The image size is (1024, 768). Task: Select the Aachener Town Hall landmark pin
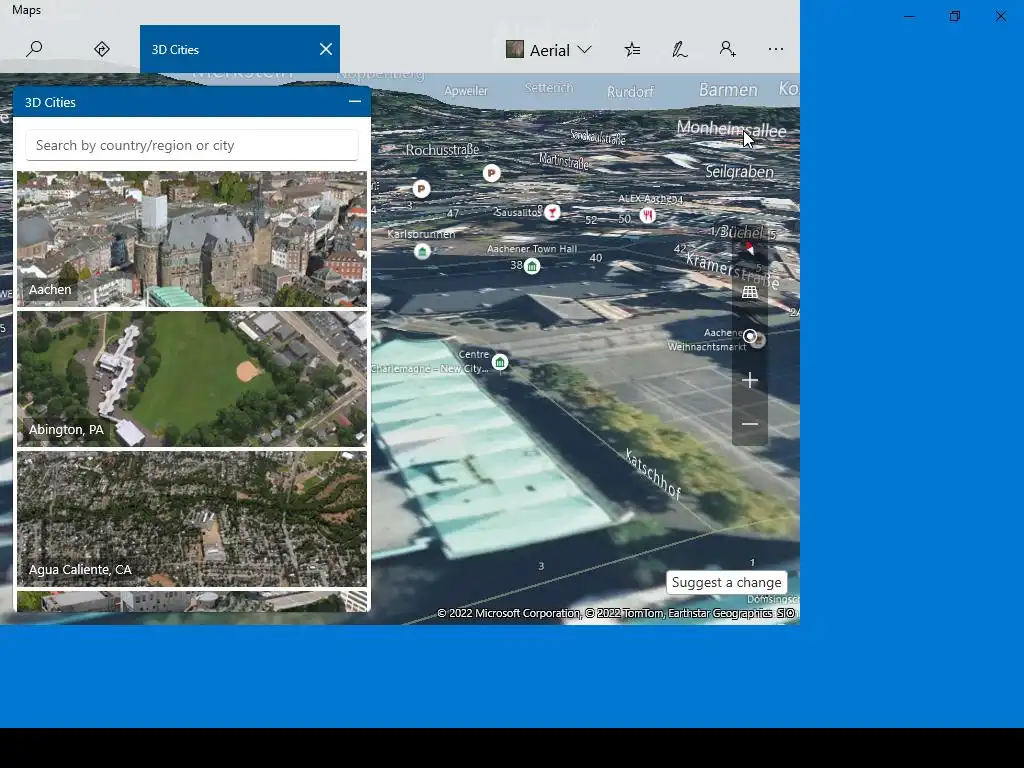click(x=532, y=266)
